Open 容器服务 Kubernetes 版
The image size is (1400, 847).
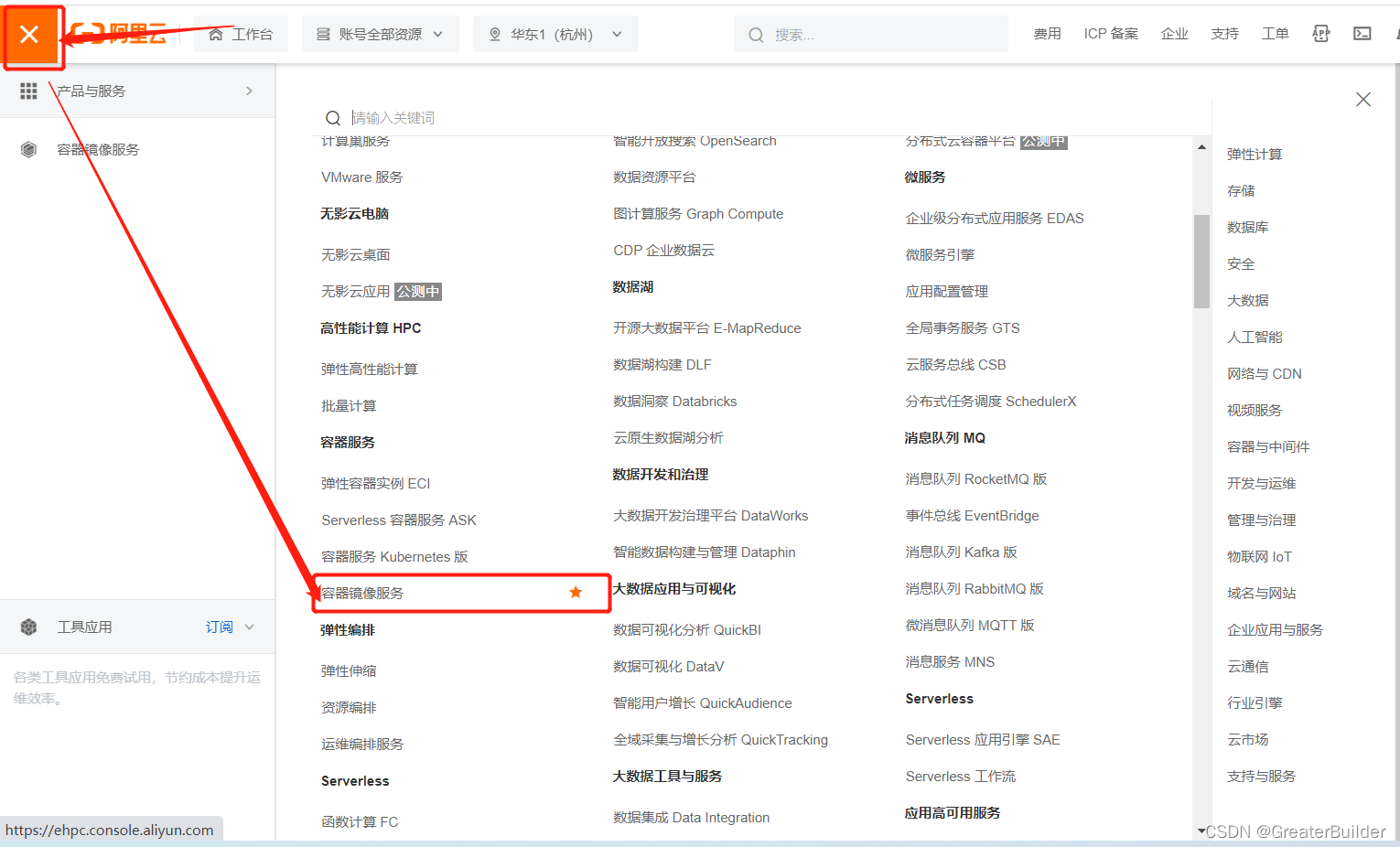click(394, 556)
